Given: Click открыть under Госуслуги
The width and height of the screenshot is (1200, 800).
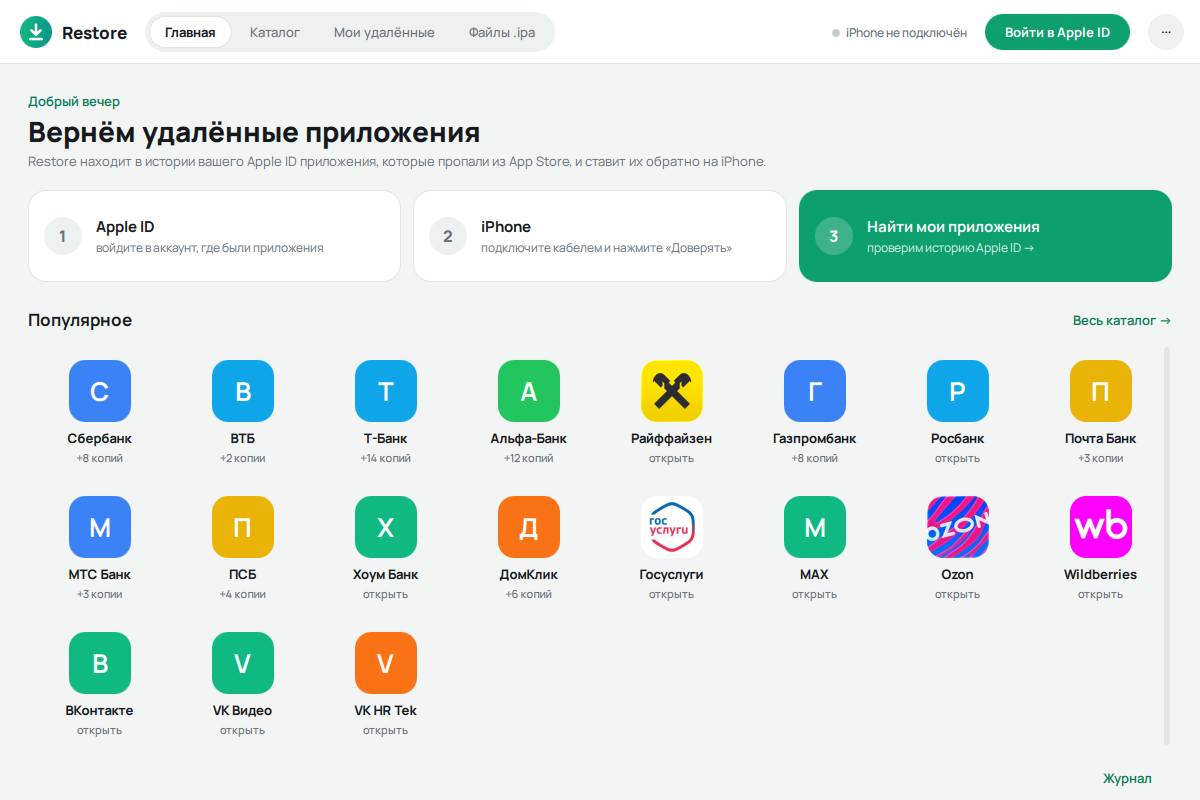Looking at the screenshot, I should coord(672,594).
